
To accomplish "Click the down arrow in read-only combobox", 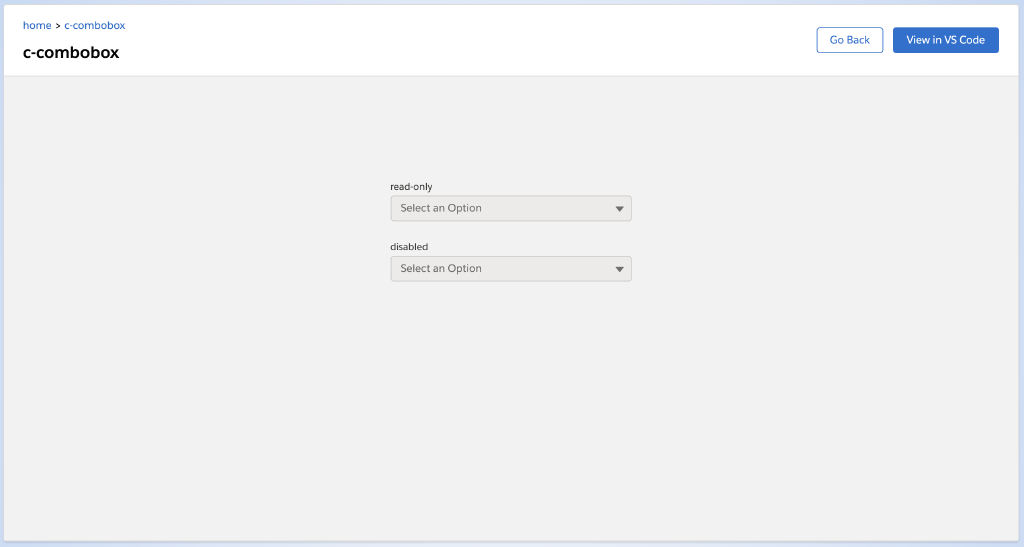I will coord(619,209).
